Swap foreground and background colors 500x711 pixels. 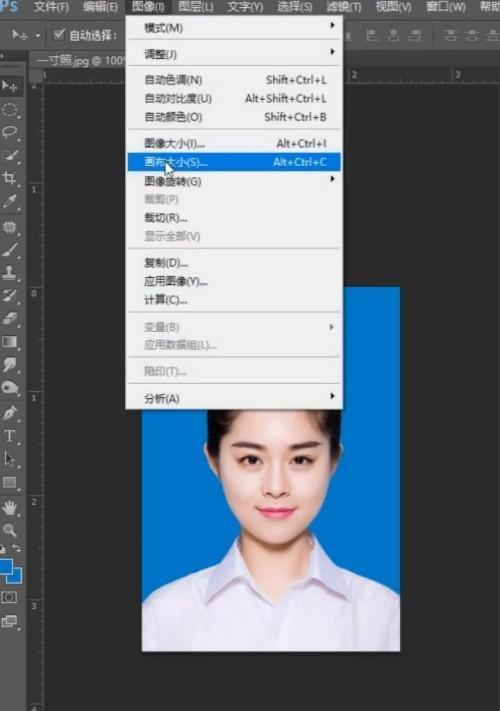coord(17,549)
